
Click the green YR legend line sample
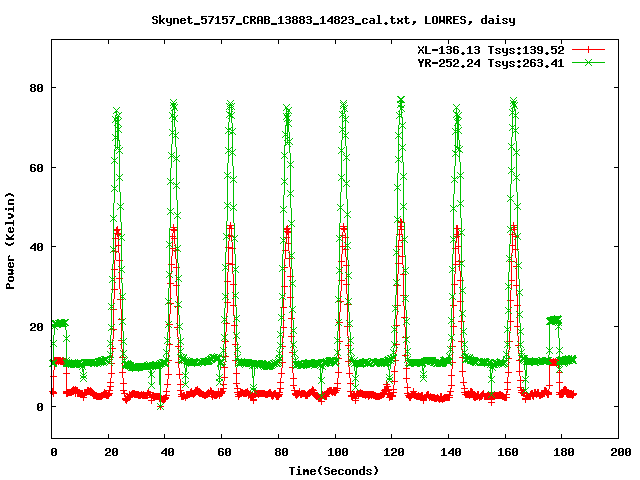click(588, 62)
